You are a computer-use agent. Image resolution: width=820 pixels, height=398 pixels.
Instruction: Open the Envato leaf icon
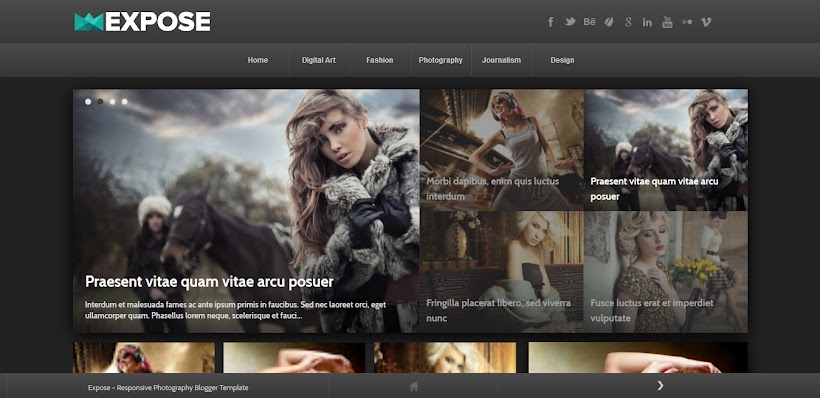tap(609, 22)
